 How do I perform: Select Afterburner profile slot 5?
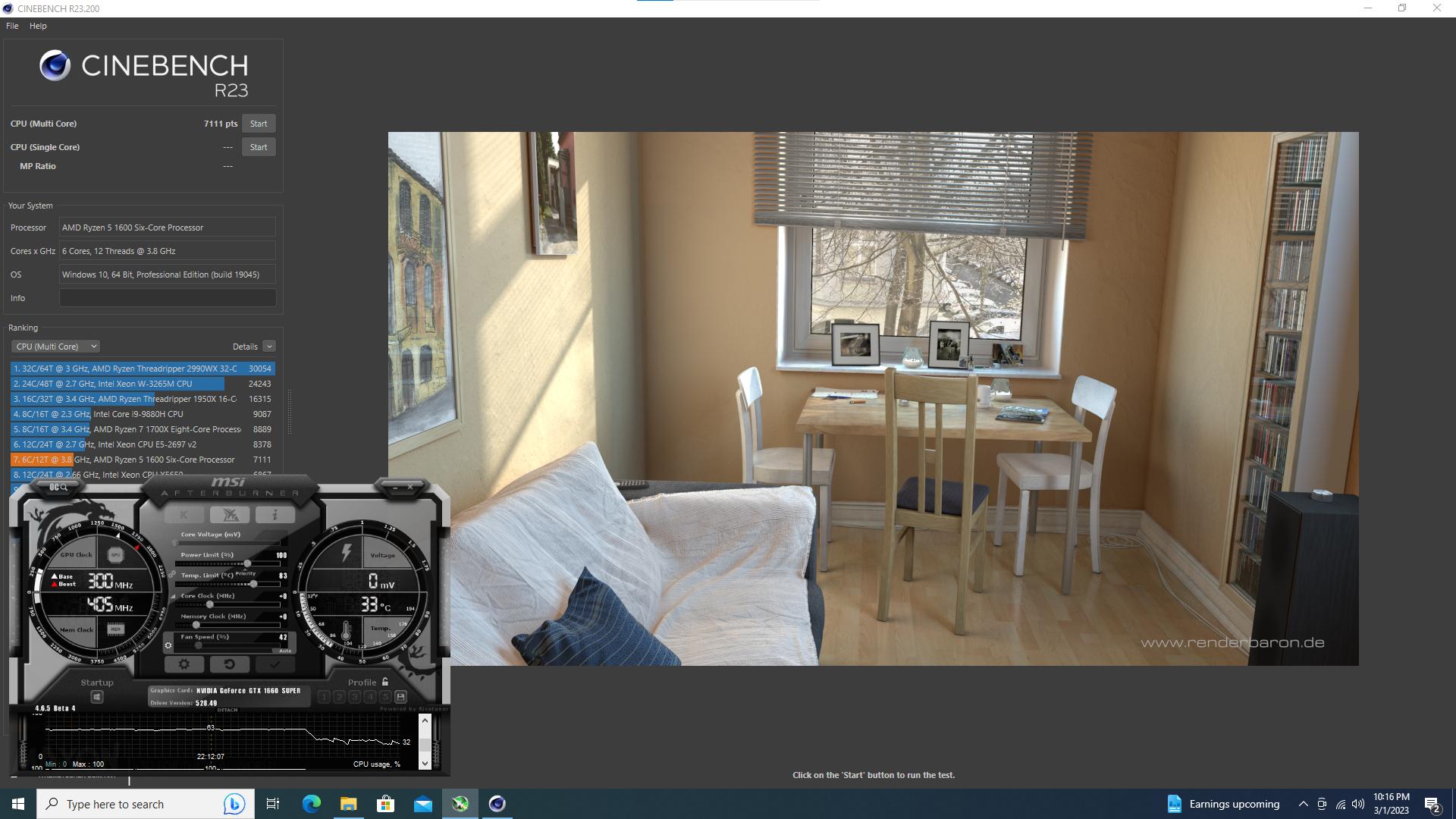click(x=385, y=697)
